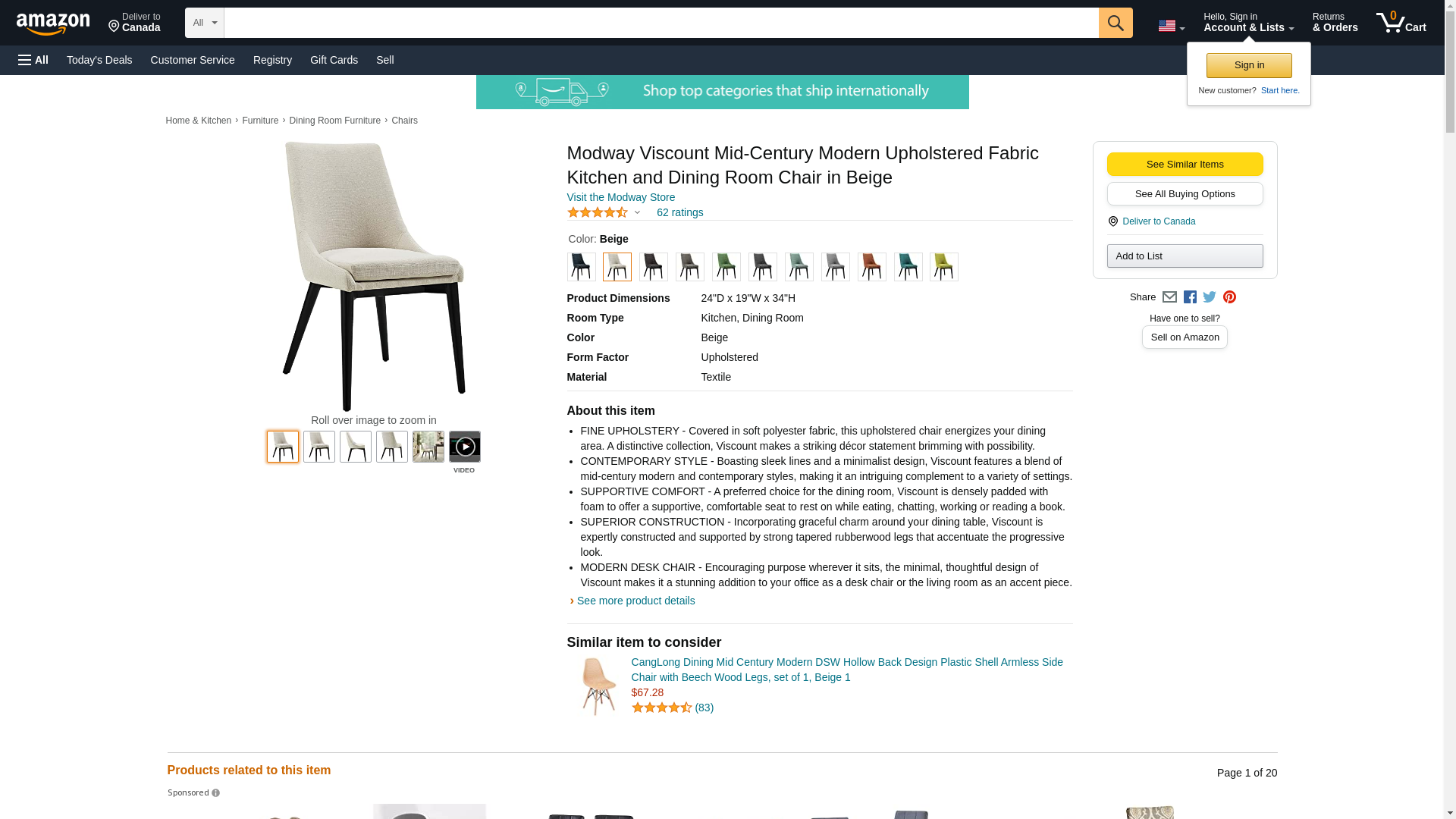Go to Amazon home via logo
Viewport: 1456px width, 819px height.
click(53, 24)
